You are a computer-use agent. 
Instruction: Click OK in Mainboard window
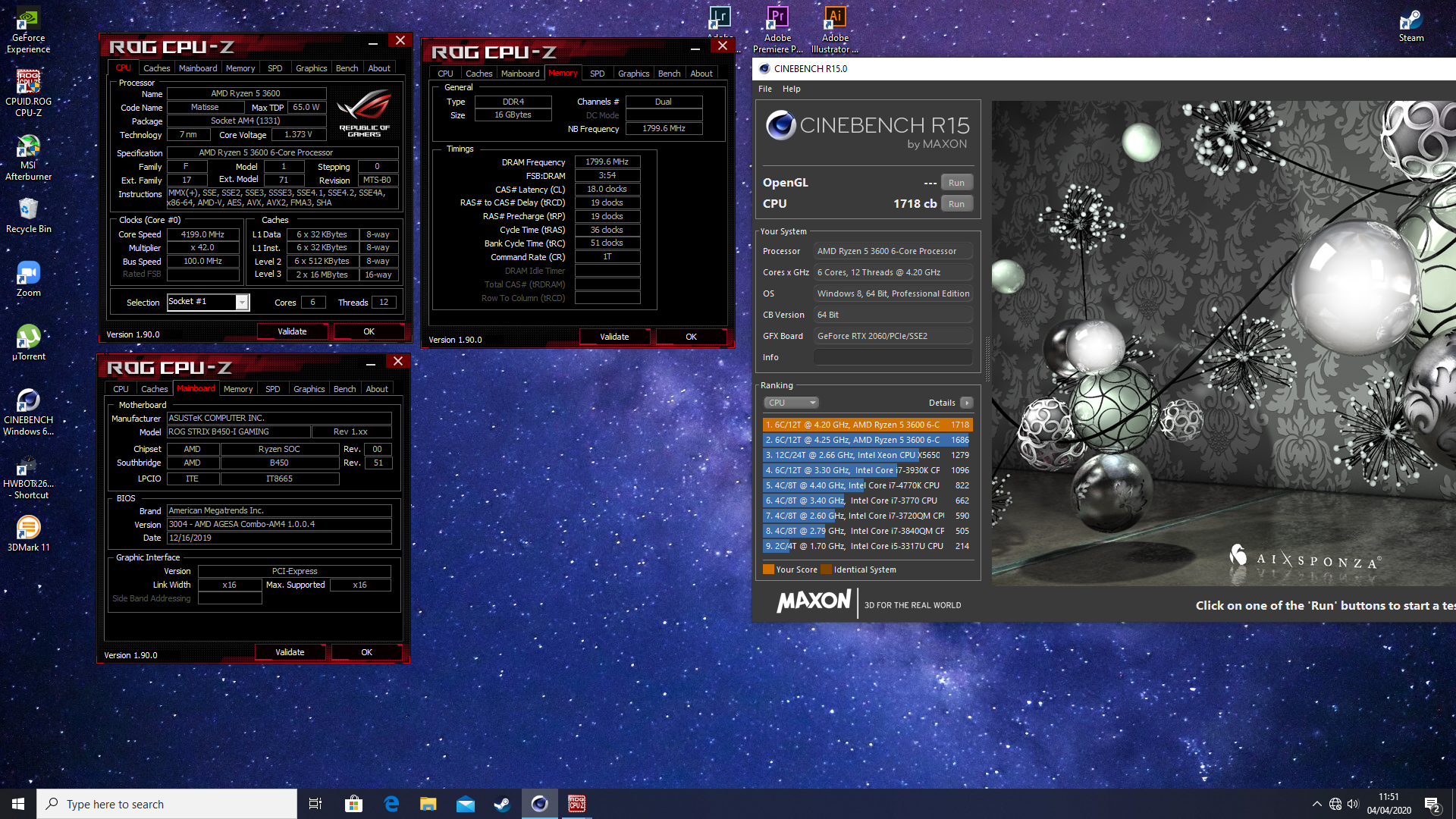pos(366,652)
